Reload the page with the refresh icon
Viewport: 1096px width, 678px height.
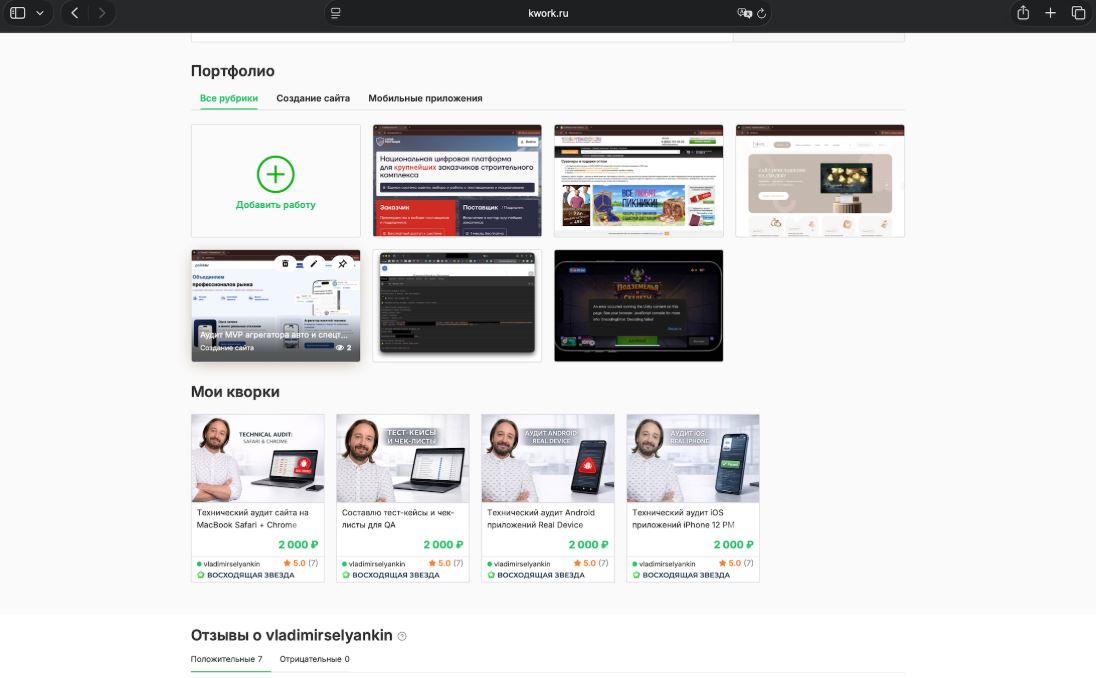point(762,13)
